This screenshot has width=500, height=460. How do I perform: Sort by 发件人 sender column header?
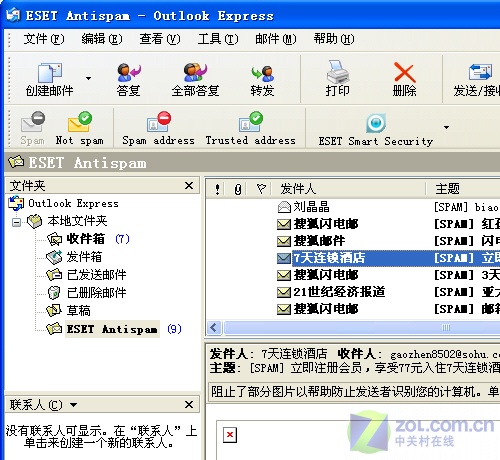tap(349, 189)
